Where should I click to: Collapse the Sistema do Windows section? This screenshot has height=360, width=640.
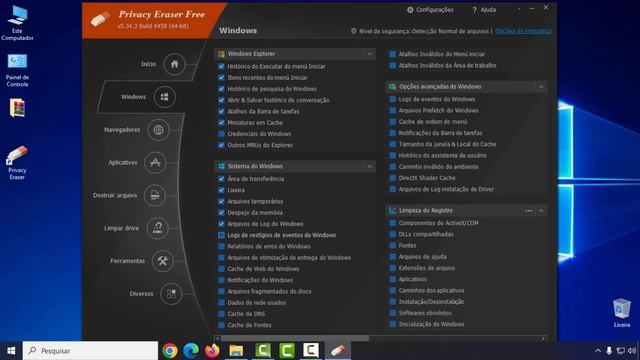click(x=370, y=167)
